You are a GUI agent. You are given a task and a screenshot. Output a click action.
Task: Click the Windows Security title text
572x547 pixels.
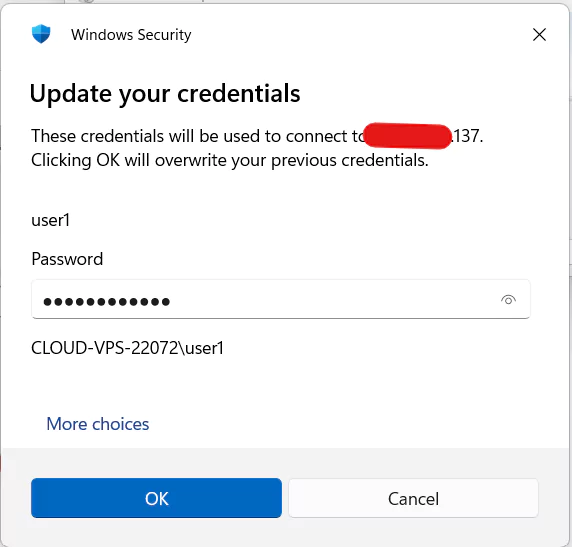tap(131, 35)
